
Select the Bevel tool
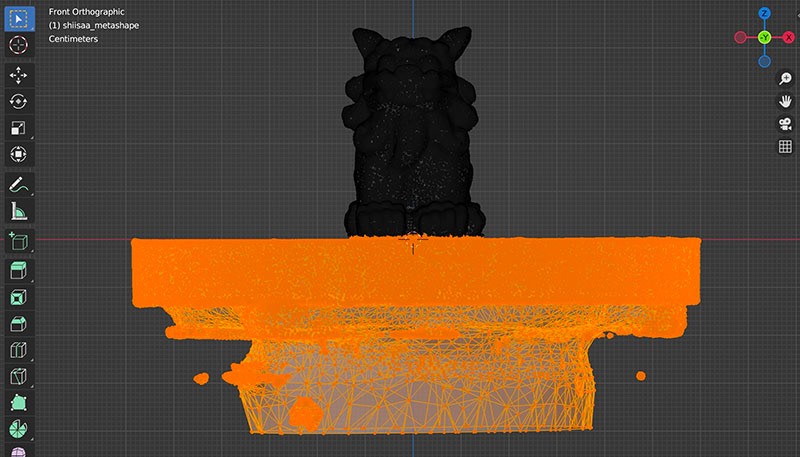coord(19,324)
